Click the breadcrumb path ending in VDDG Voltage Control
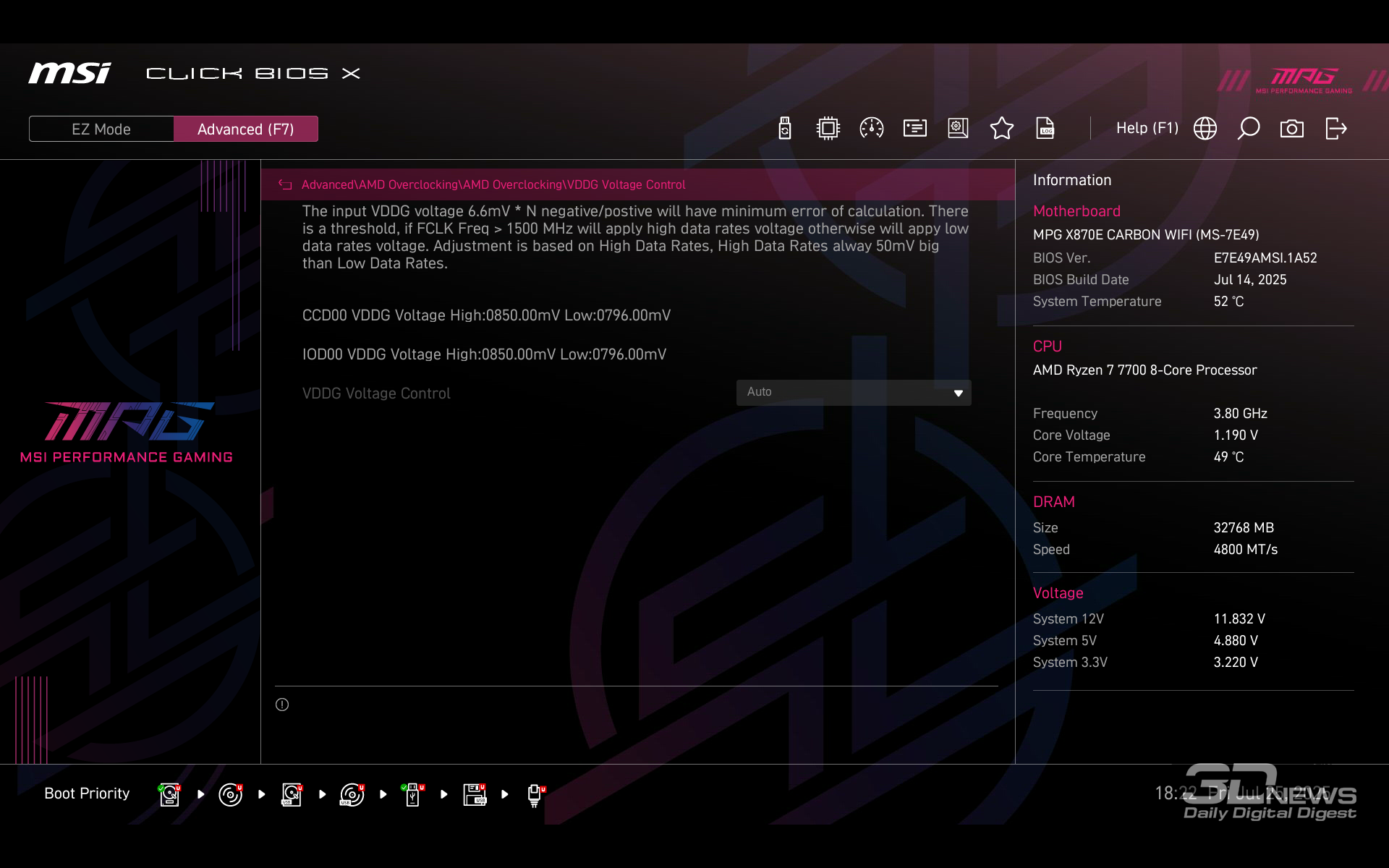This screenshot has width=1389, height=868. (x=493, y=184)
